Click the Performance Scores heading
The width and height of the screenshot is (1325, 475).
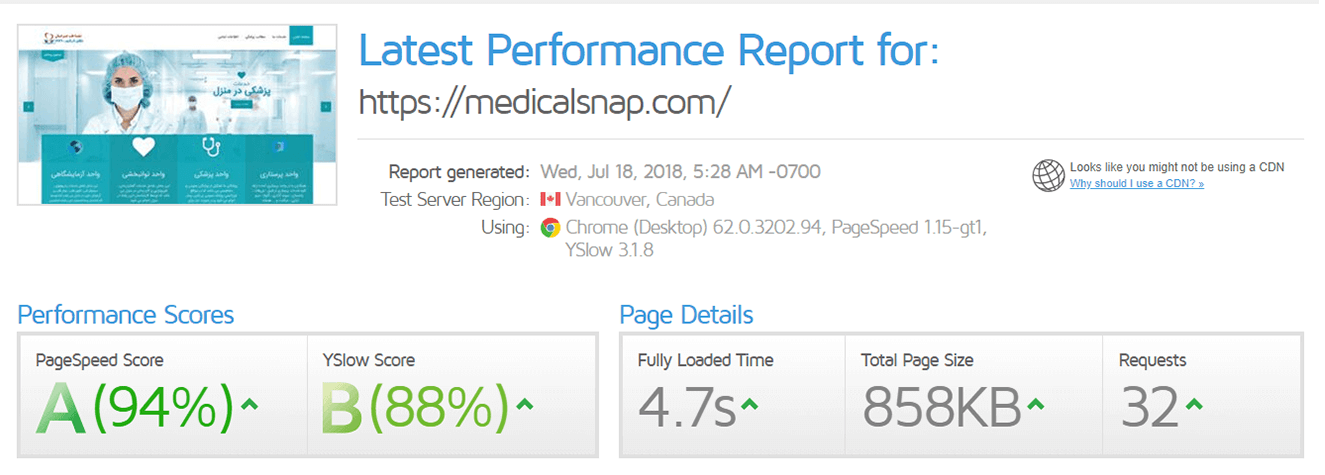pos(126,316)
